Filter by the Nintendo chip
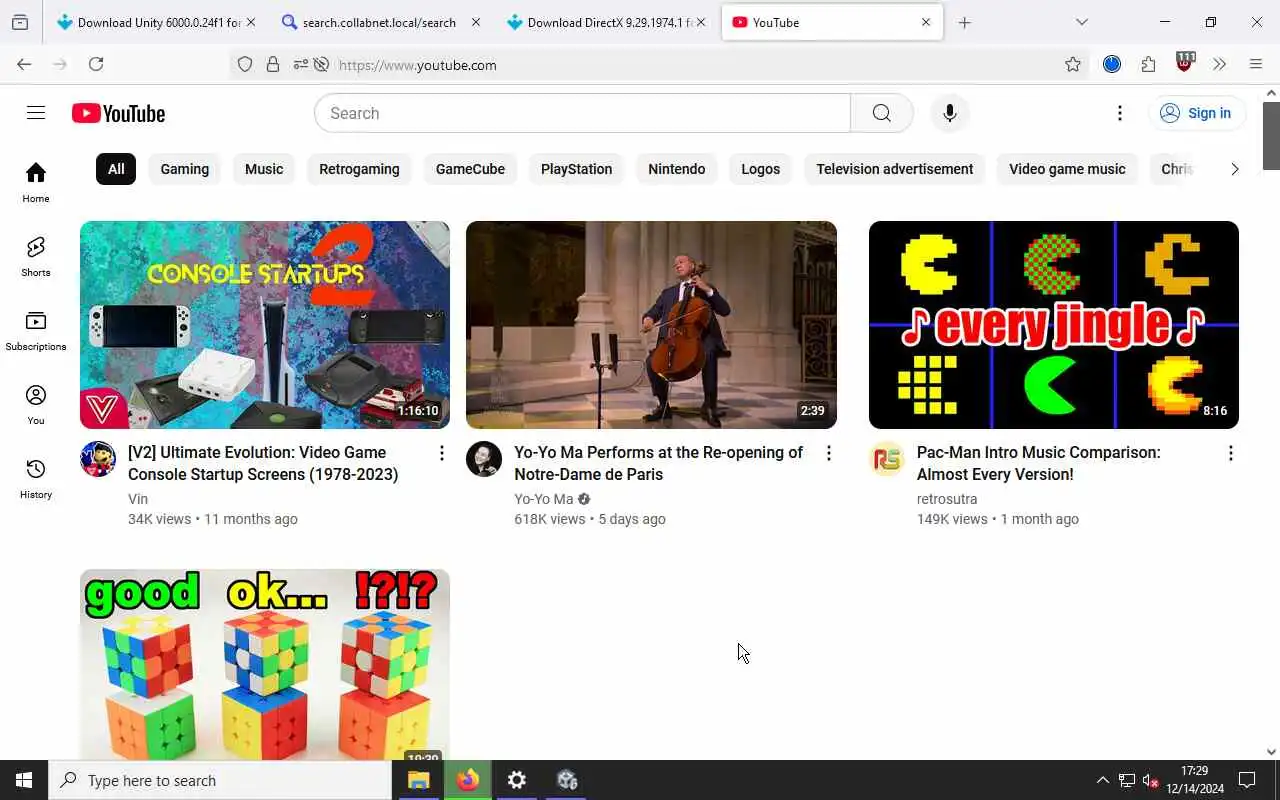 677,169
